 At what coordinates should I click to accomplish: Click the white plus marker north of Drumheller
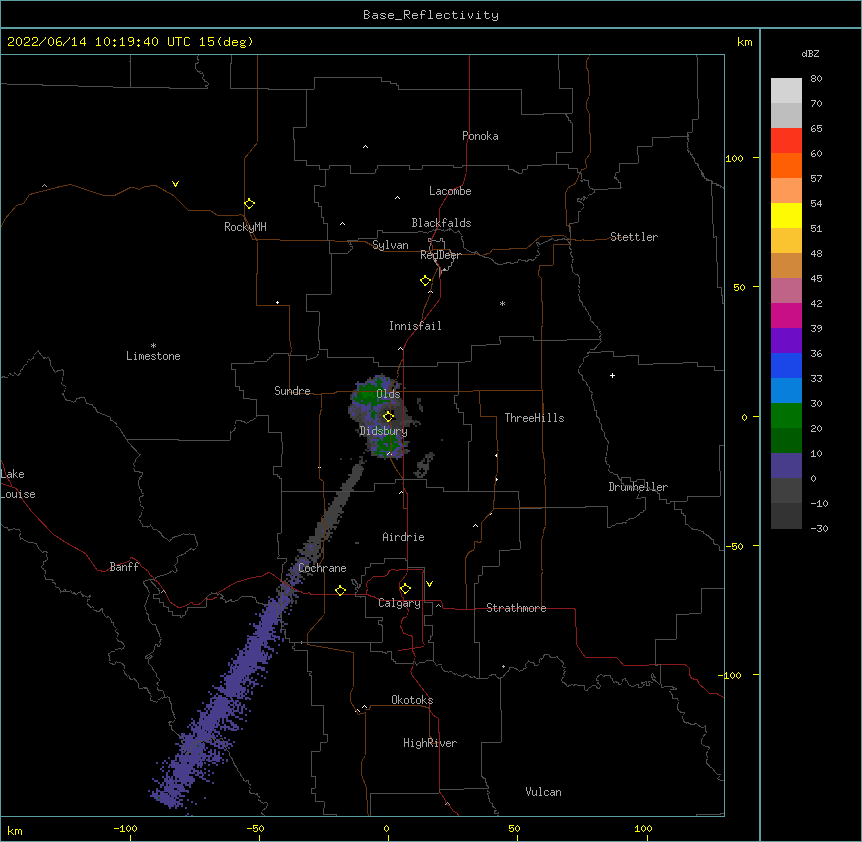pyautogui.click(x=612, y=375)
